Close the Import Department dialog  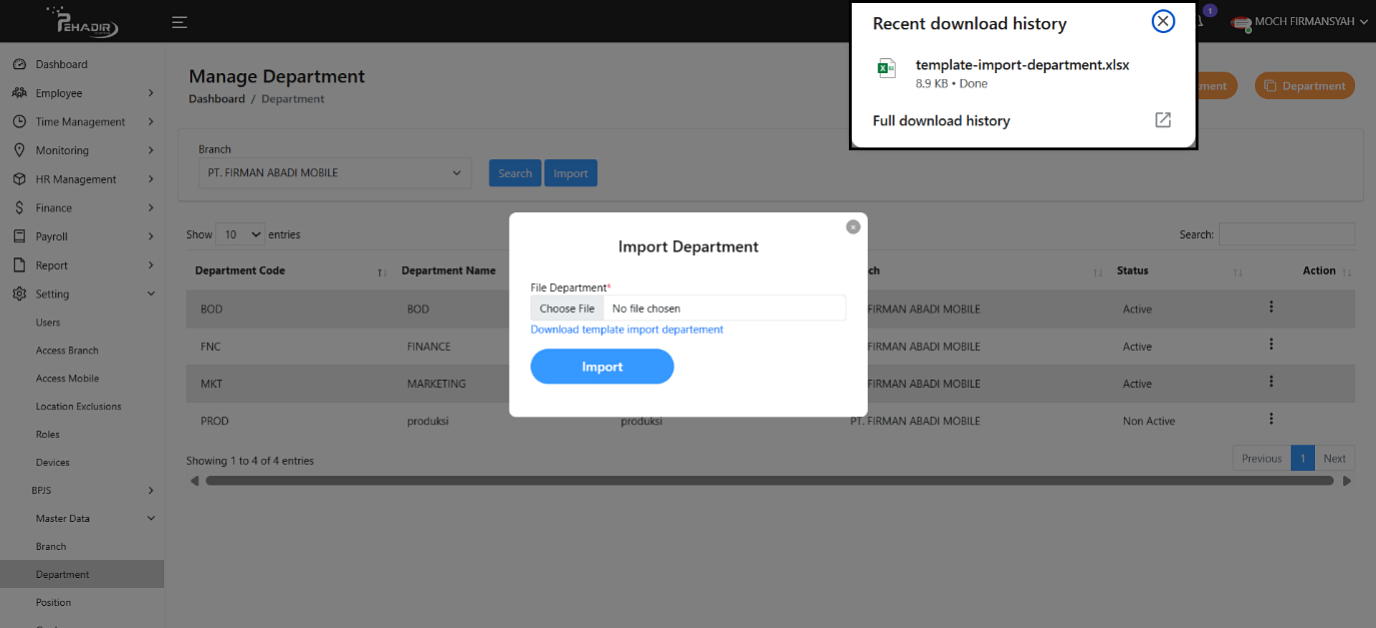pos(853,227)
